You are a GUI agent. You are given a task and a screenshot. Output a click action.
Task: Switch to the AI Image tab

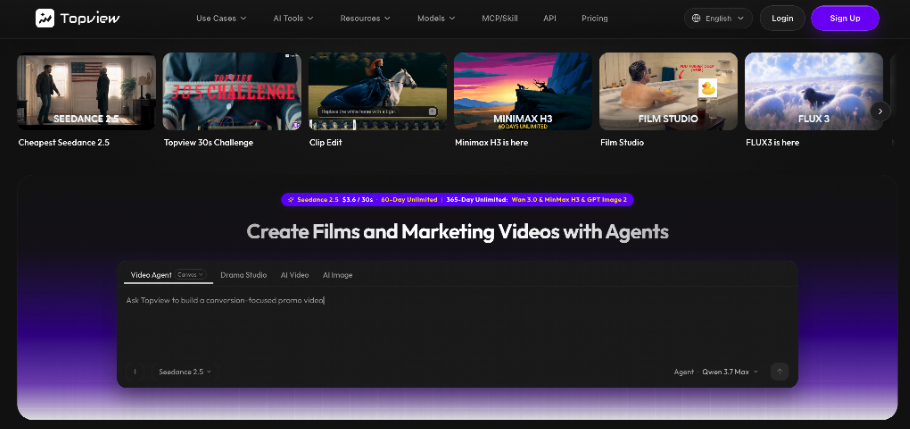pyautogui.click(x=337, y=275)
